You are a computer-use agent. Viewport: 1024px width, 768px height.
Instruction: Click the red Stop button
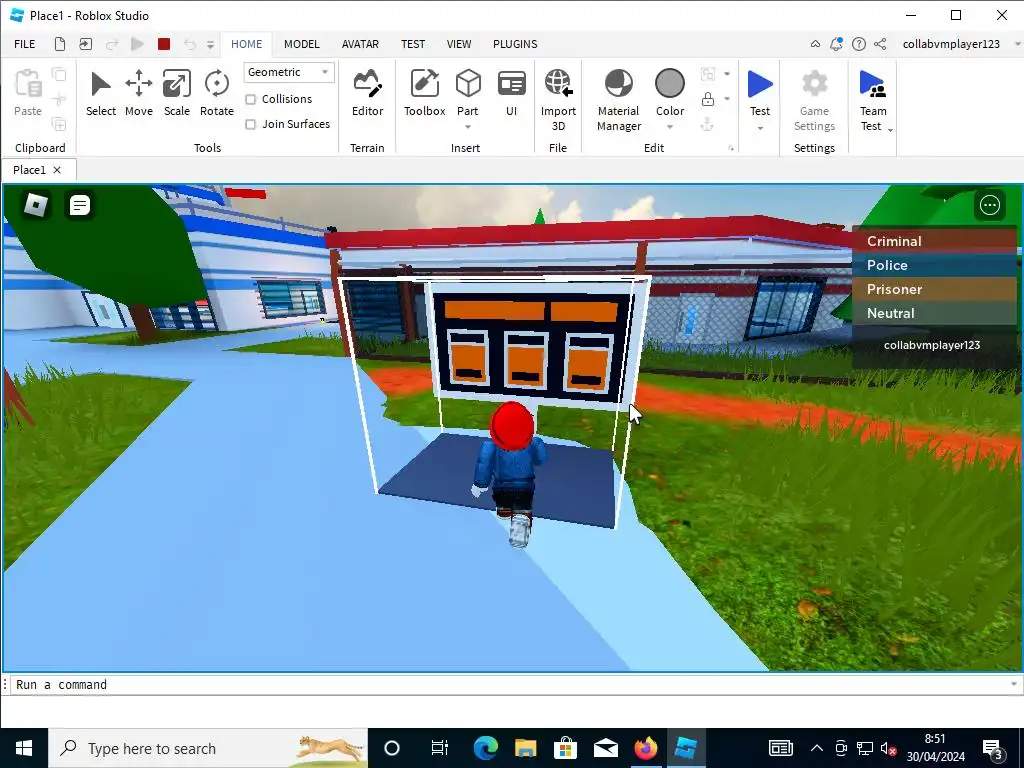point(164,44)
